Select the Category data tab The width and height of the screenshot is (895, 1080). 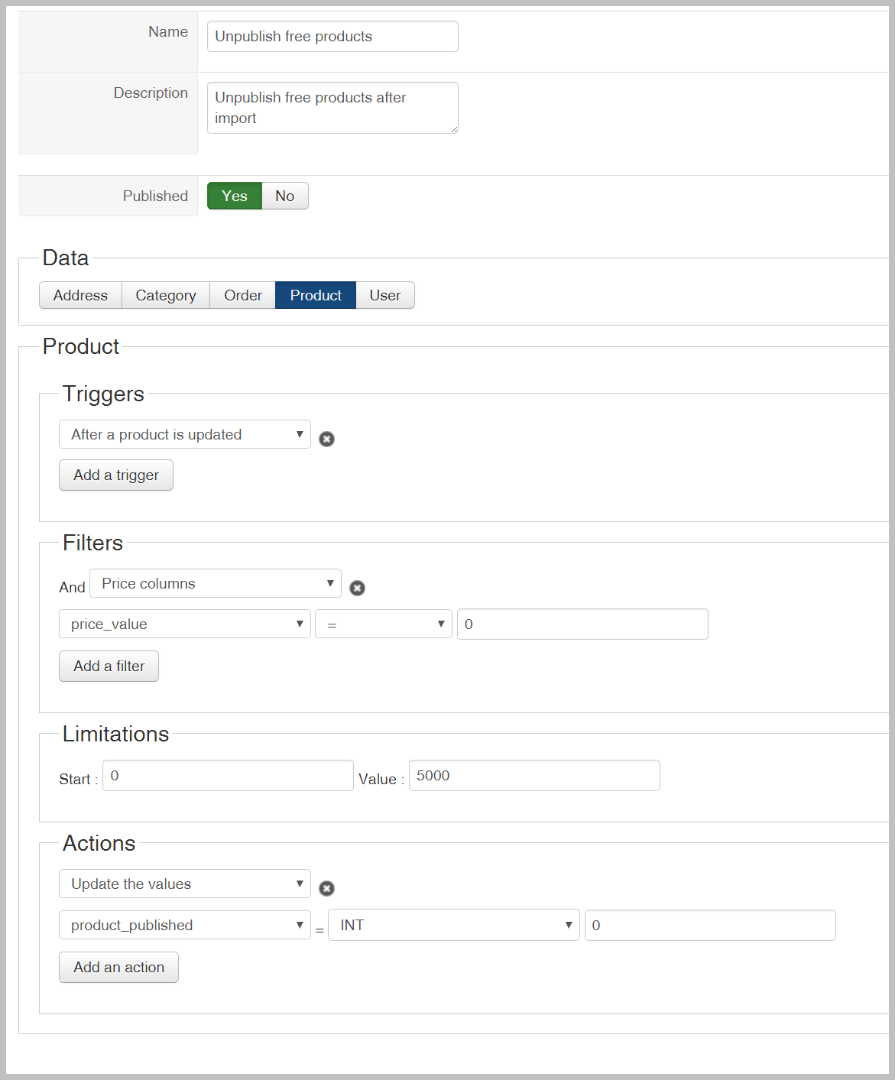coord(166,296)
